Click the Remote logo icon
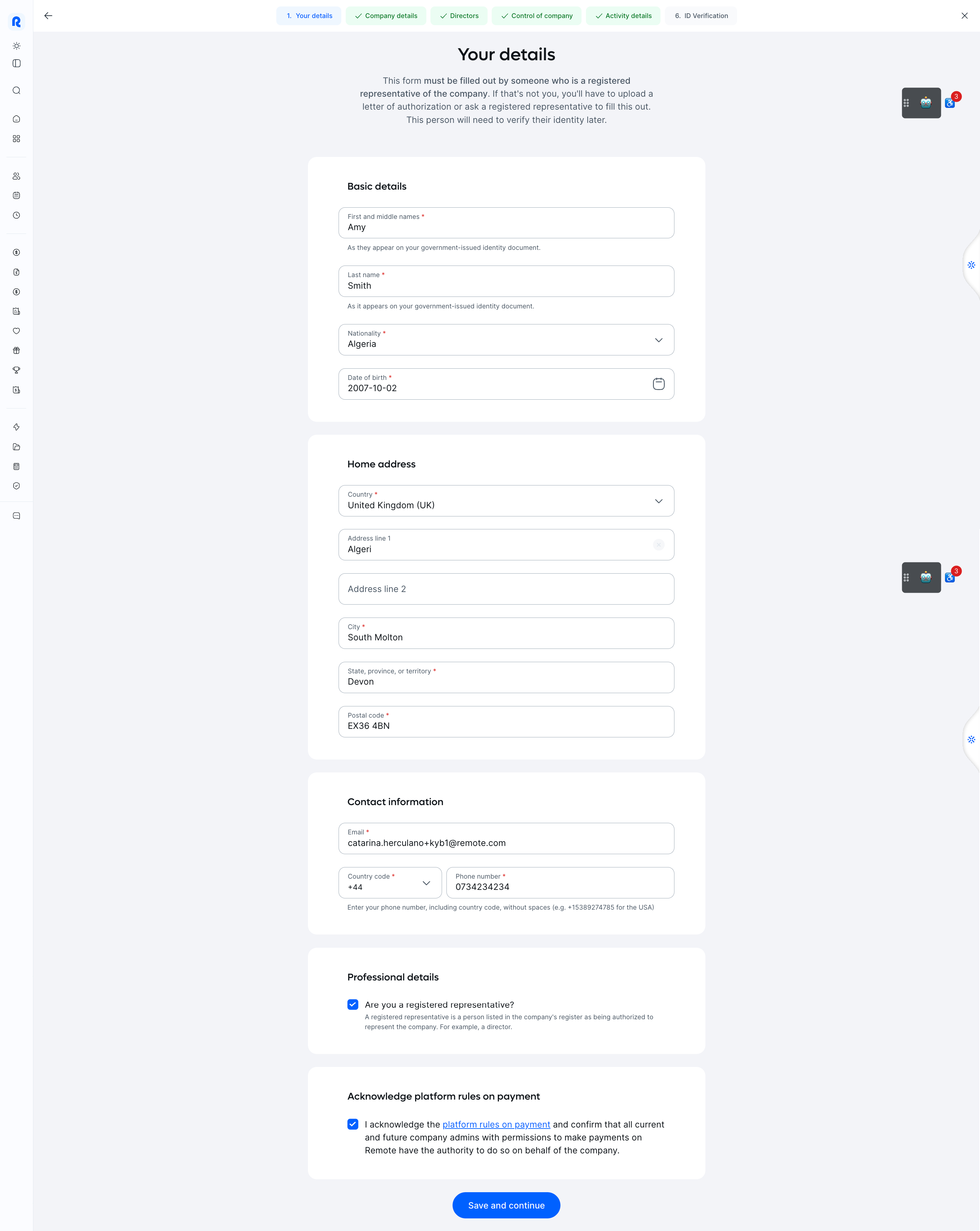Viewport: 980px width, 1231px height. [x=17, y=22]
